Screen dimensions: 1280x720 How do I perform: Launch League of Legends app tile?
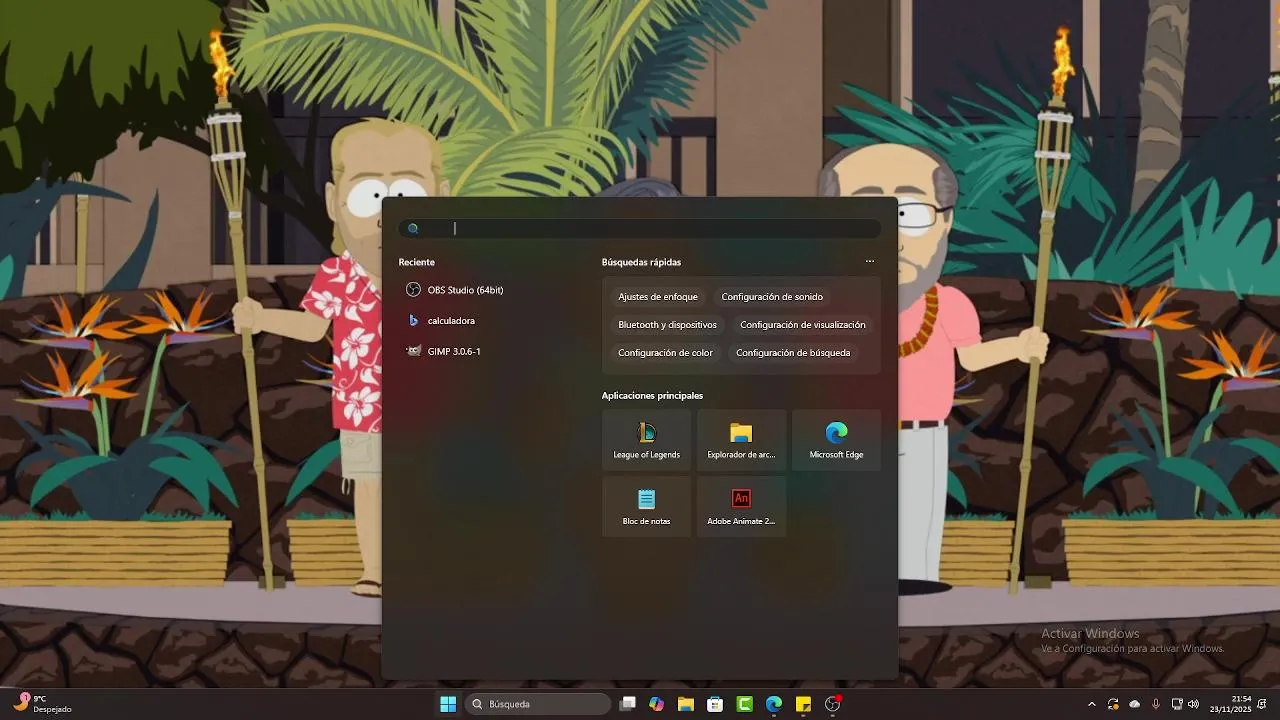646,440
